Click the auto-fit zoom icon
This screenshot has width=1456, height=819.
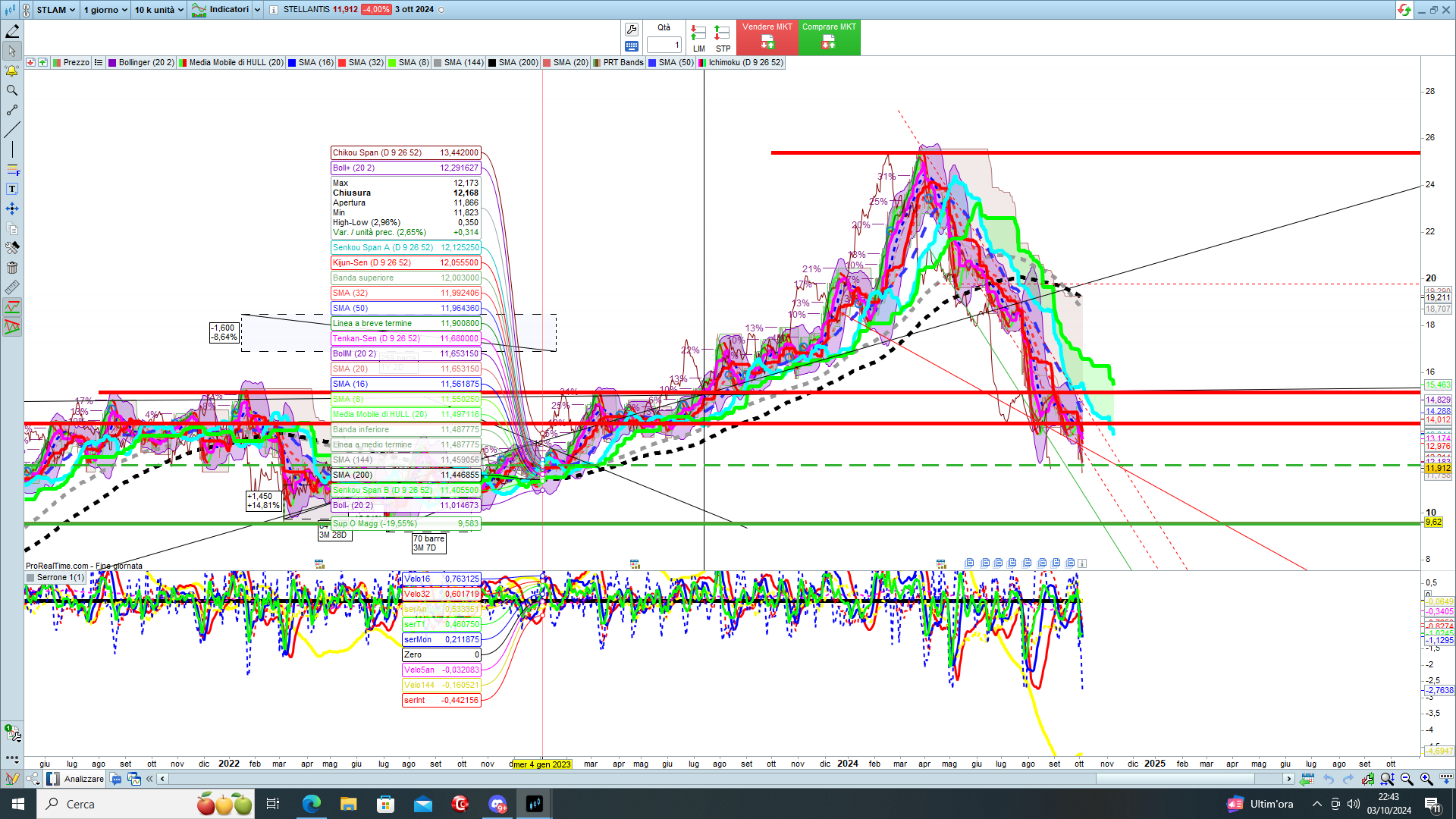pyautogui.click(x=1387, y=779)
